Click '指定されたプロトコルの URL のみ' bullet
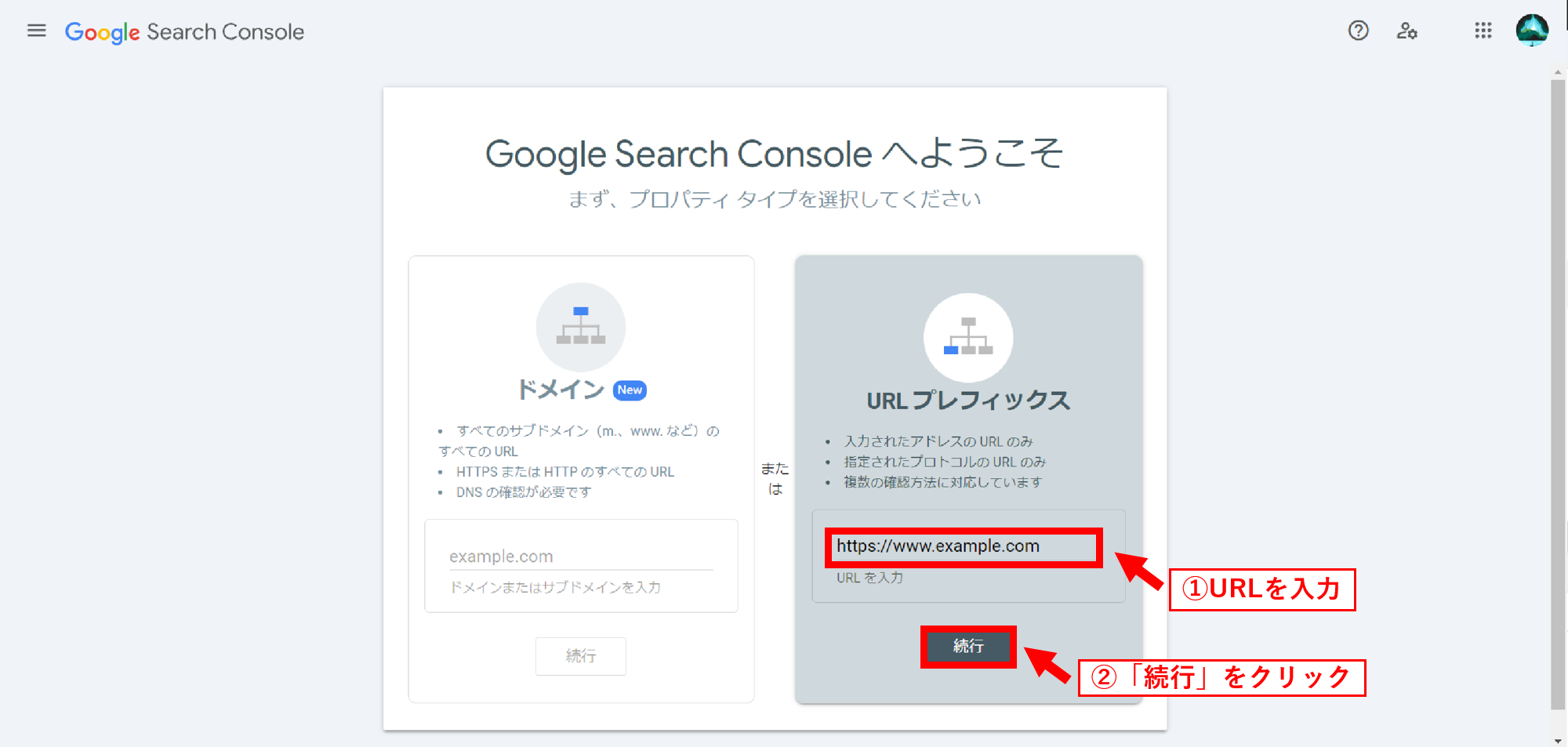This screenshot has width=1568, height=747. pos(945,462)
